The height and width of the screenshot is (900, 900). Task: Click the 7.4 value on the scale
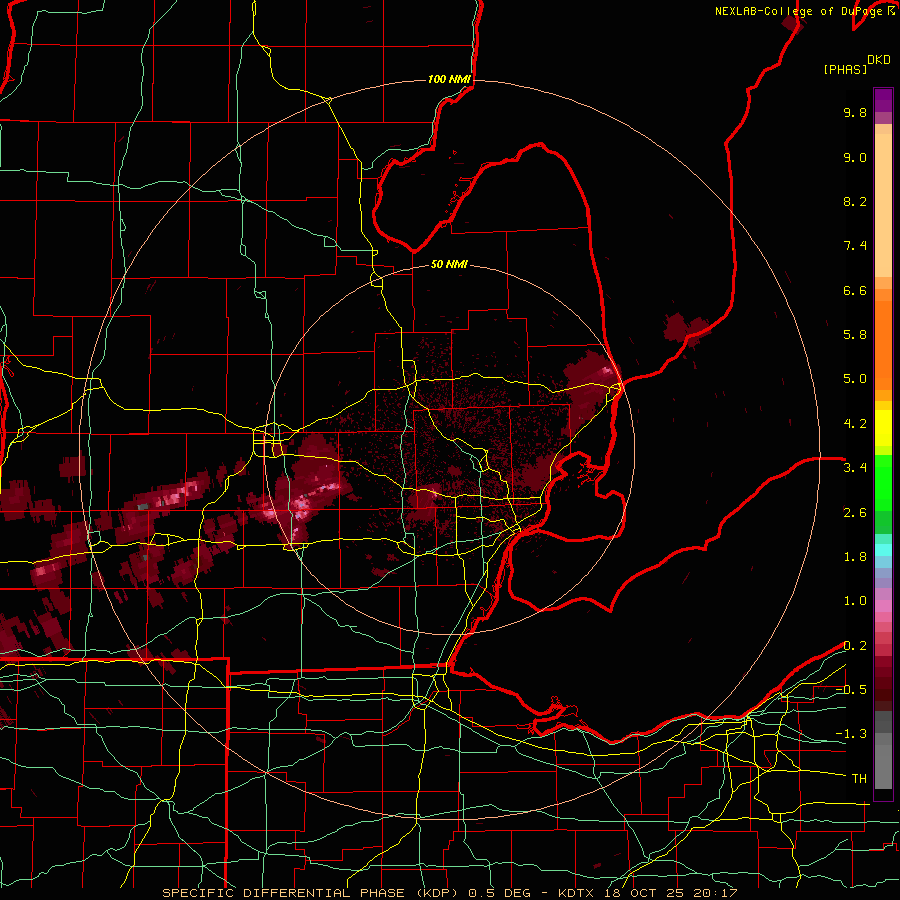coord(855,246)
